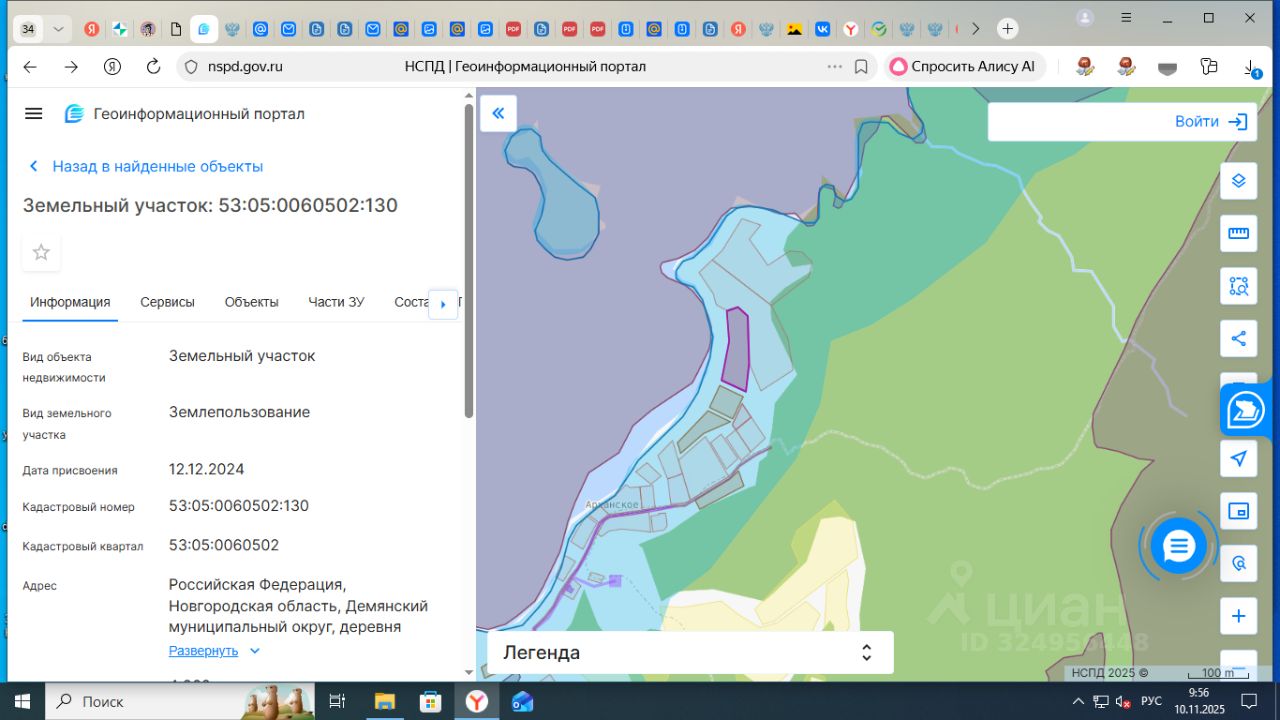Open Windows Start menu
The image size is (1280, 720).
pos(22,701)
